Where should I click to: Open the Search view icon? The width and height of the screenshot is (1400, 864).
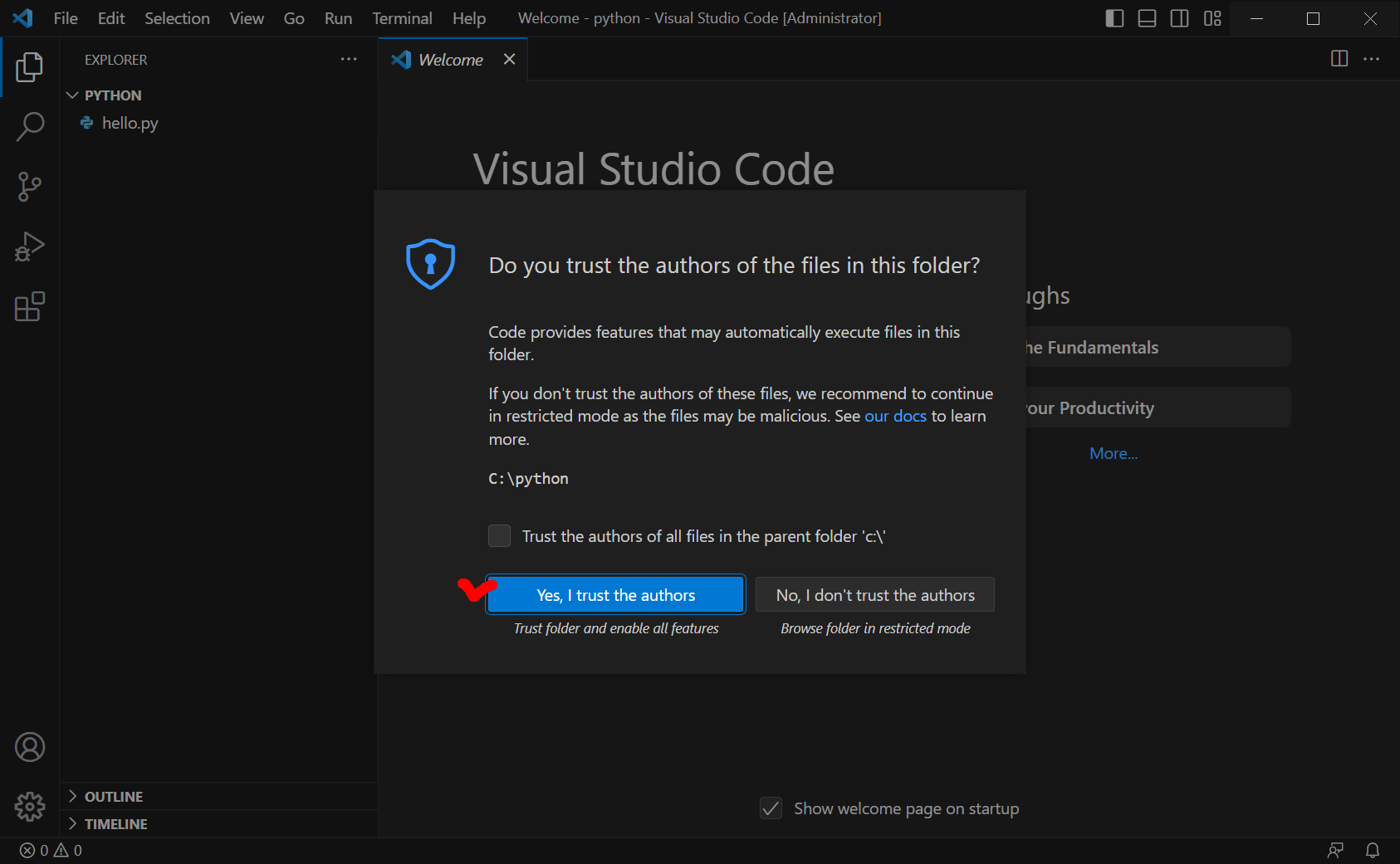pos(29,127)
